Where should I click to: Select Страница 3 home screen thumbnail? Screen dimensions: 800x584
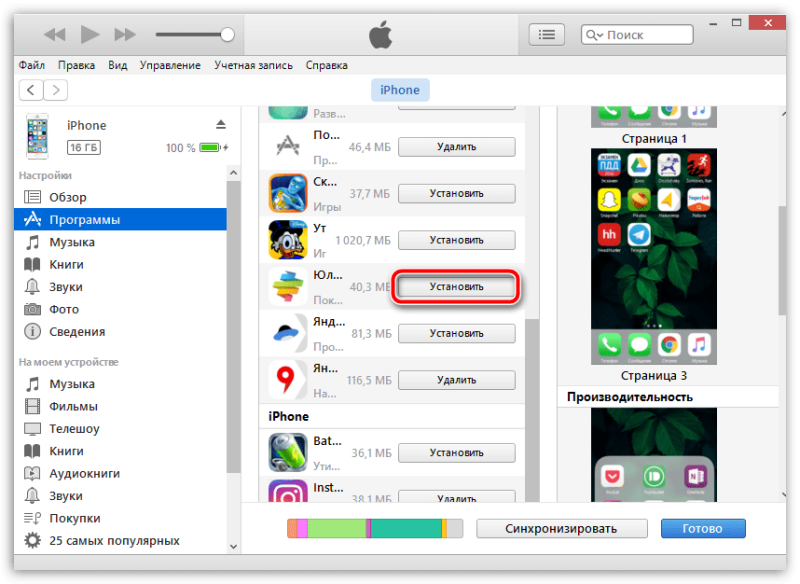(x=654, y=257)
